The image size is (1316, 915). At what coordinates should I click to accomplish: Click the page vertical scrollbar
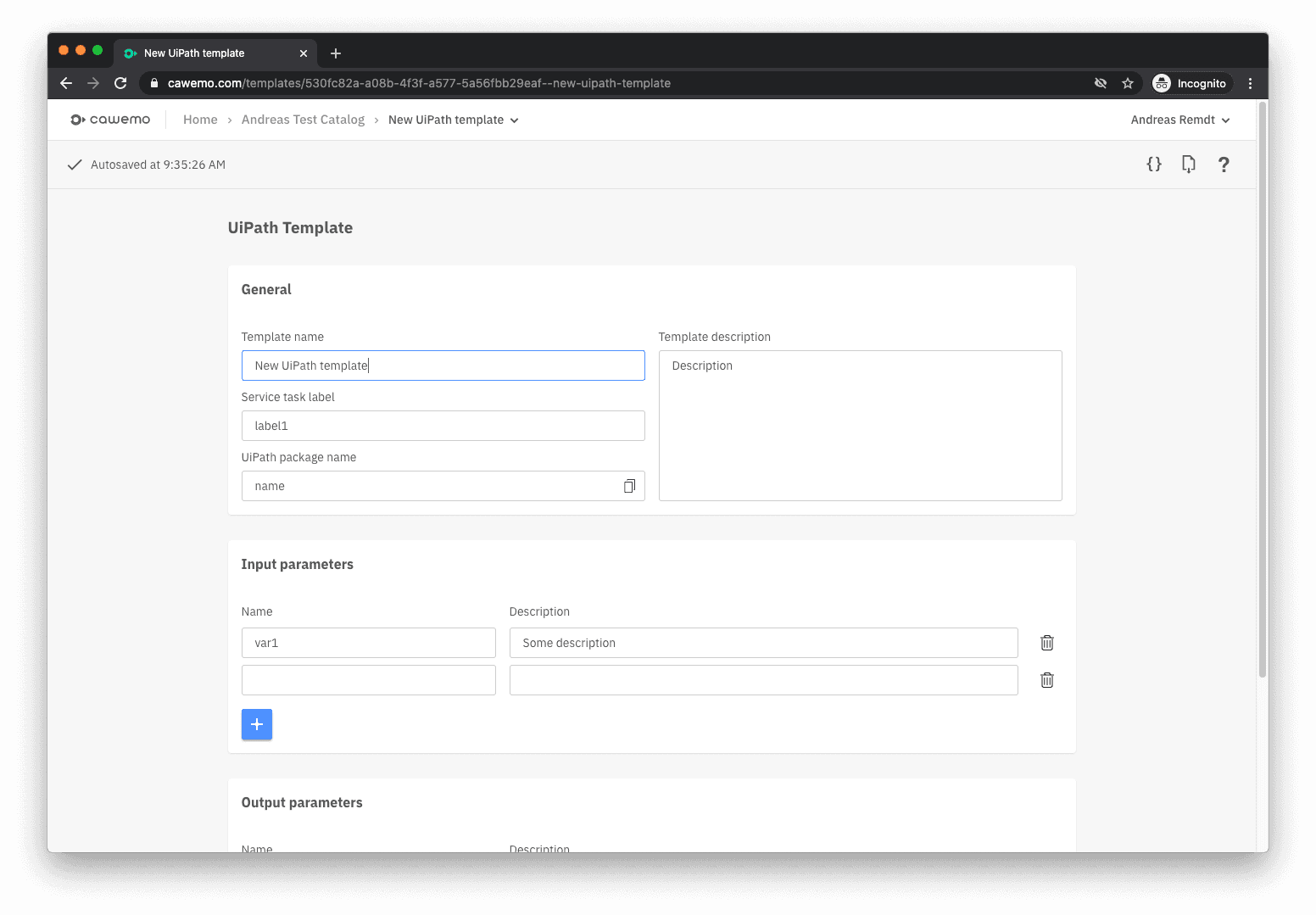click(x=1263, y=390)
